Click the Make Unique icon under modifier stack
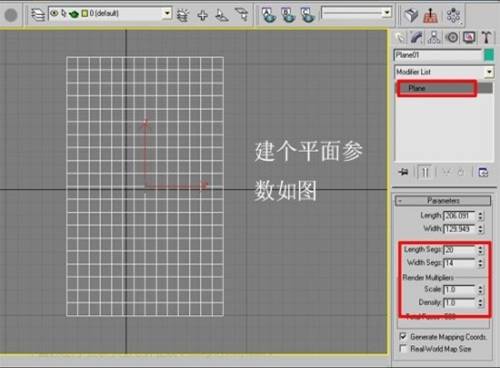 (446, 172)
